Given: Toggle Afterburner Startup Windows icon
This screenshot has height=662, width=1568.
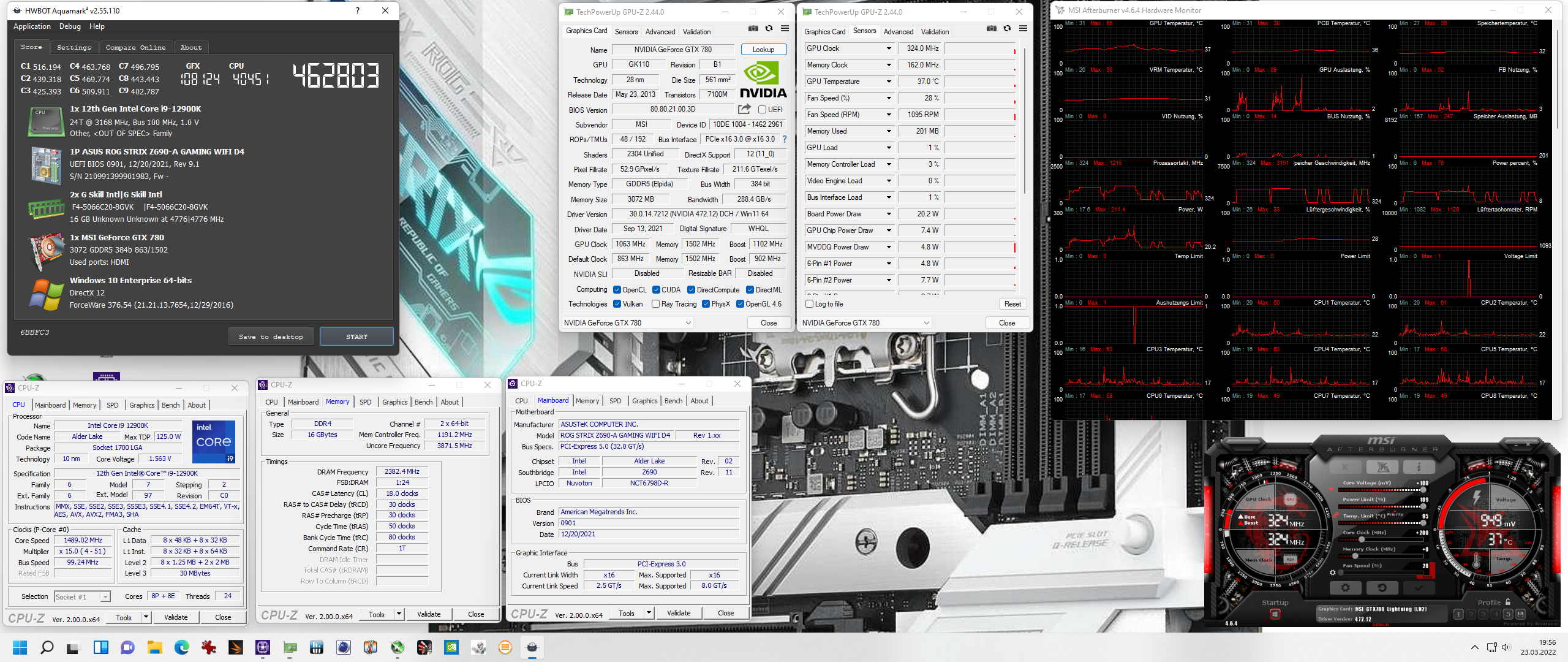Looking at the screenshot, I should point(1275,614).
